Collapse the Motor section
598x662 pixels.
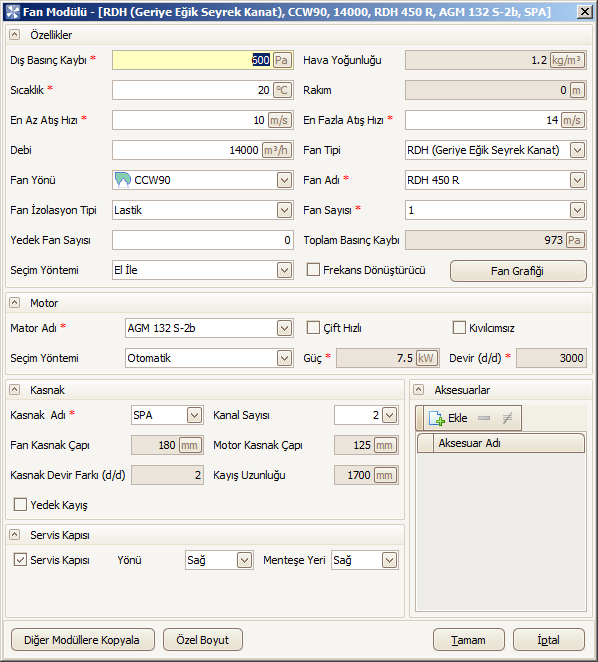(14, 303)
